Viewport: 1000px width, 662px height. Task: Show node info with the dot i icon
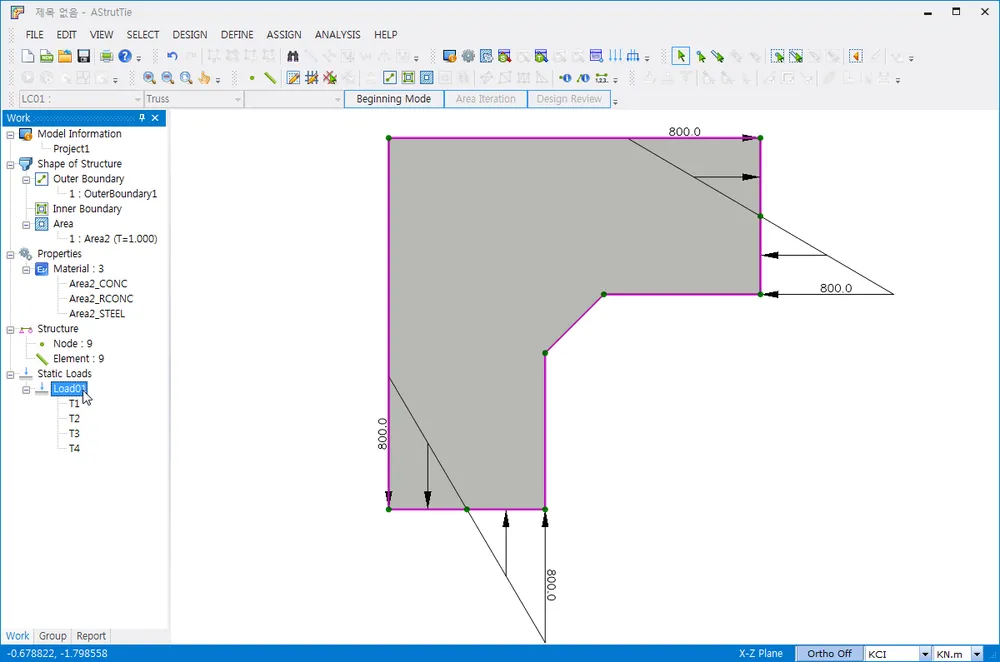click(x=565, y=78)
